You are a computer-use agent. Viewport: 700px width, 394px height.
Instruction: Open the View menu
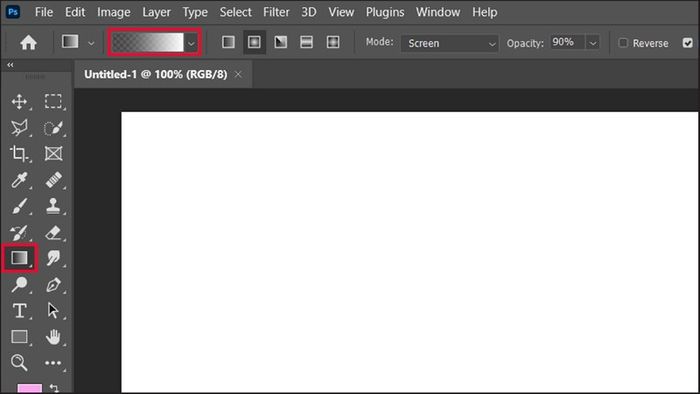tap(342, 12)
